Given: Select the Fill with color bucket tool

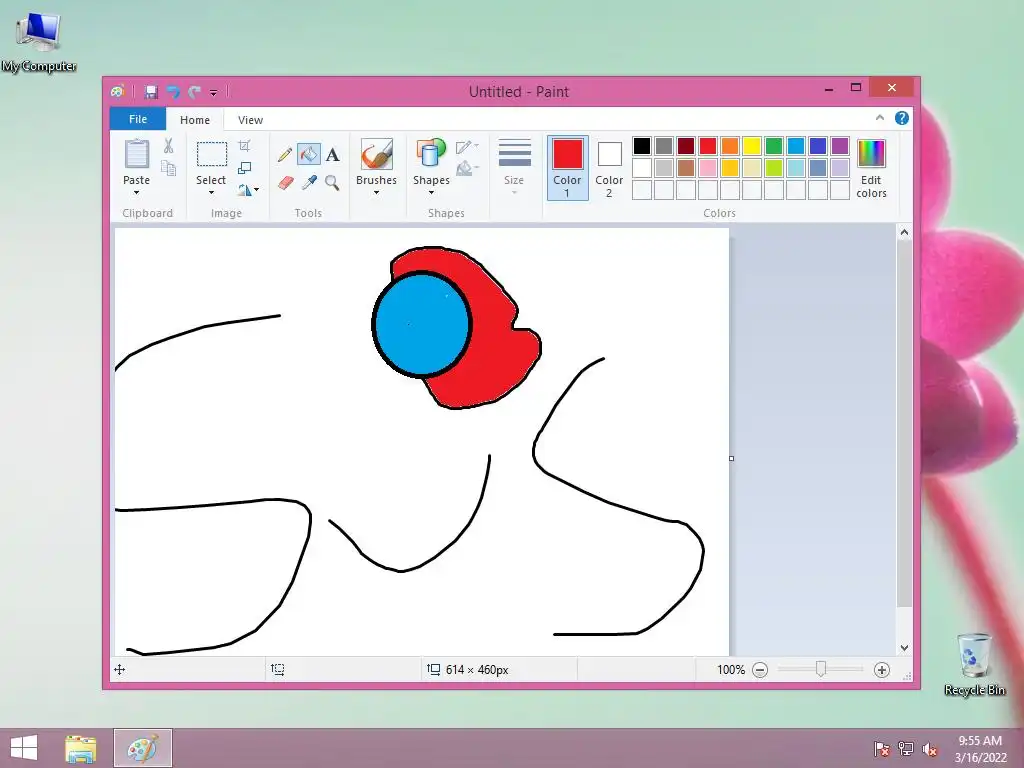Looking at the screenshot, I should (308, 155).
